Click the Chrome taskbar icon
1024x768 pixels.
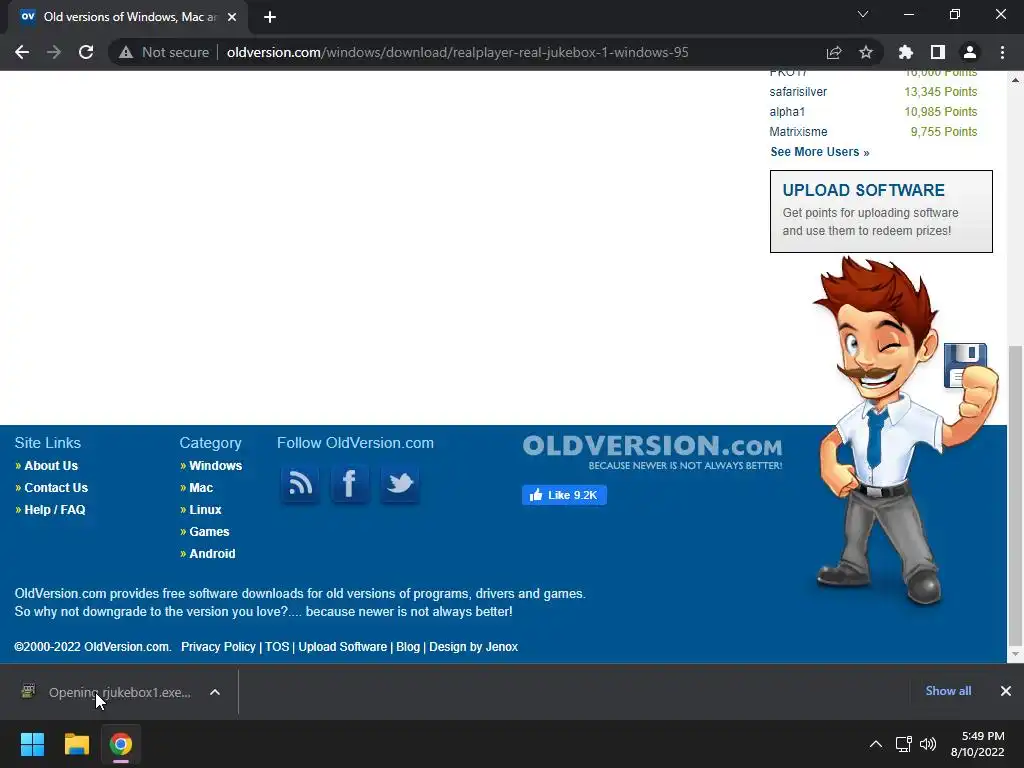pos(121,744)
